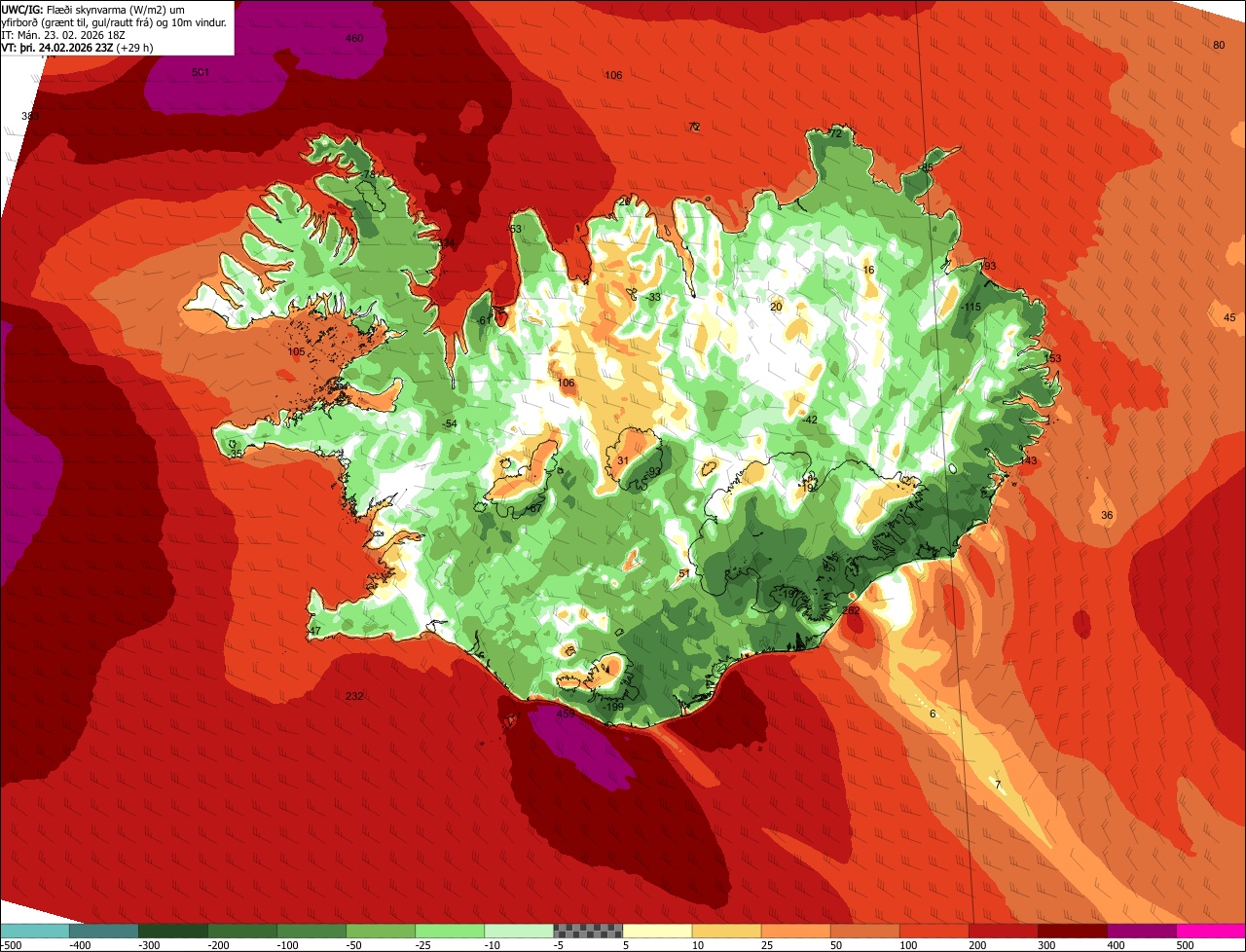Pick the legend swatch between -300 and -200
The image size is (1246, 952).
(x=172, y=931)
